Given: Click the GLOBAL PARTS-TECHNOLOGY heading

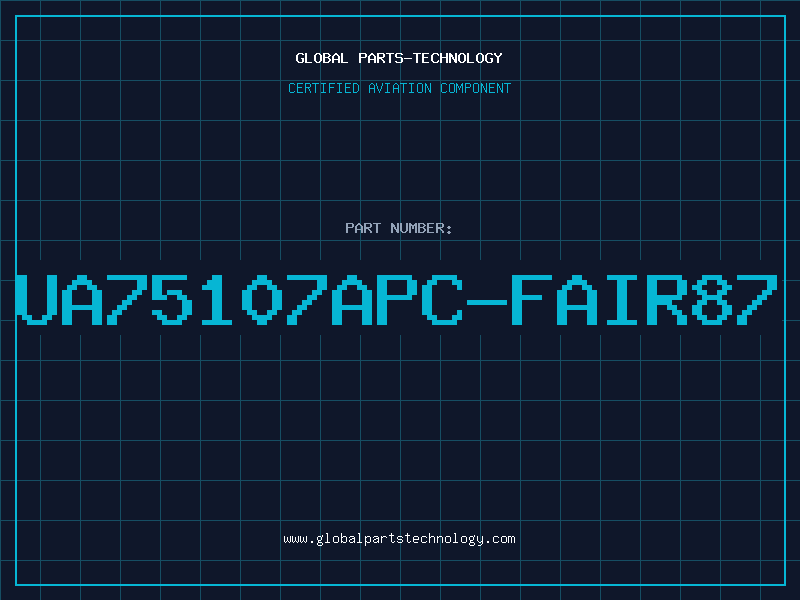Looking at the screenshot, I should [x=399, y=58].
